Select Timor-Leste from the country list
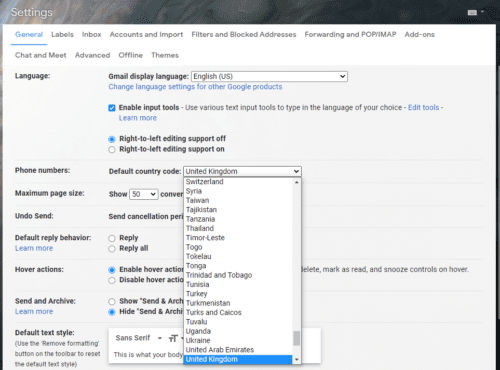 click(238, 238)
